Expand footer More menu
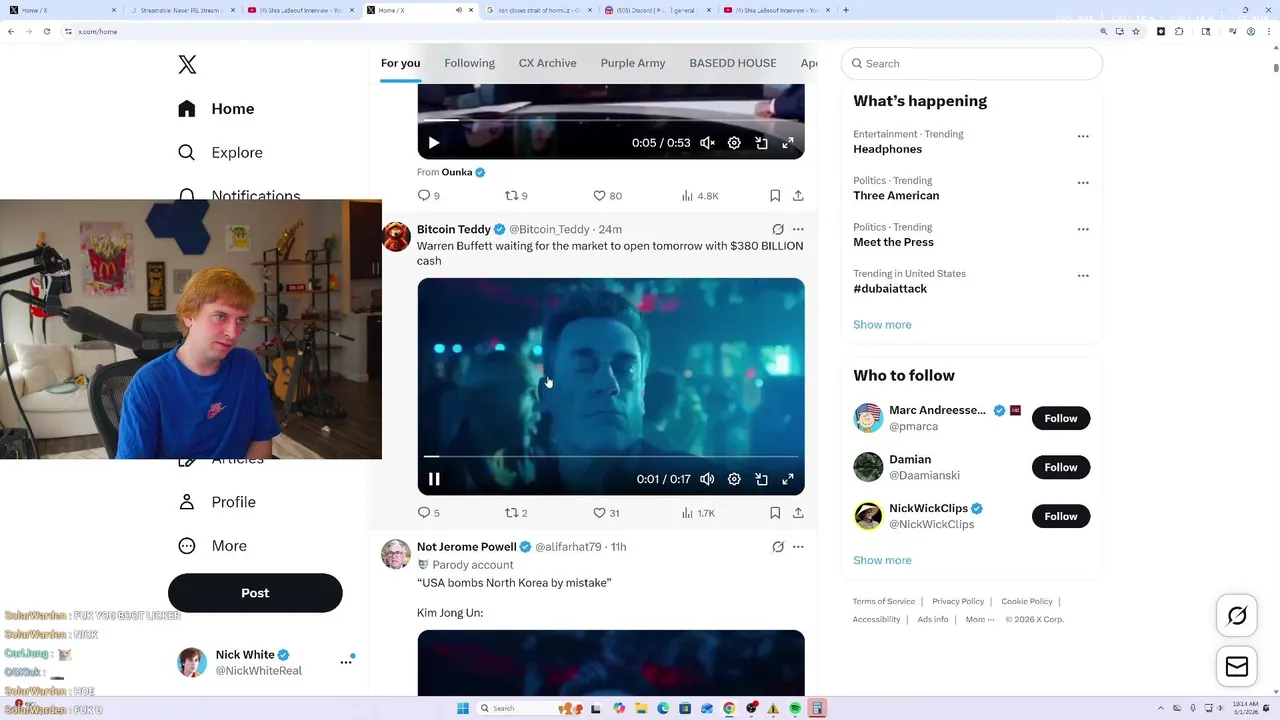Screen dimensions: 1280x720 coord(980,619)
